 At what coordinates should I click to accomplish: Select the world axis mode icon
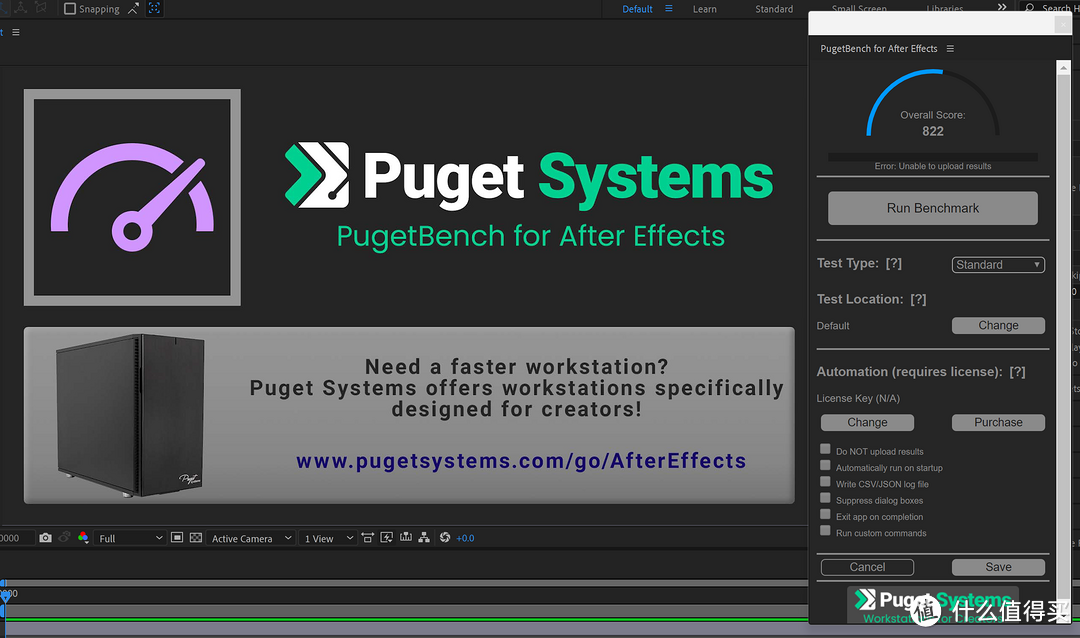coord(21,8)
